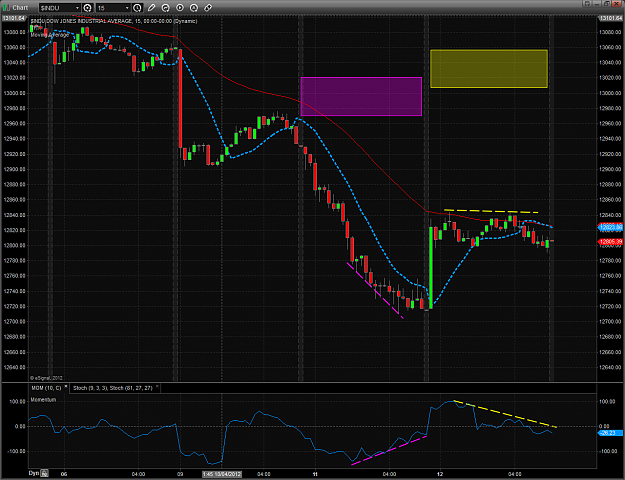Click the 06 date label on time axis
625x480 pixels.
(x=64, y=474)
